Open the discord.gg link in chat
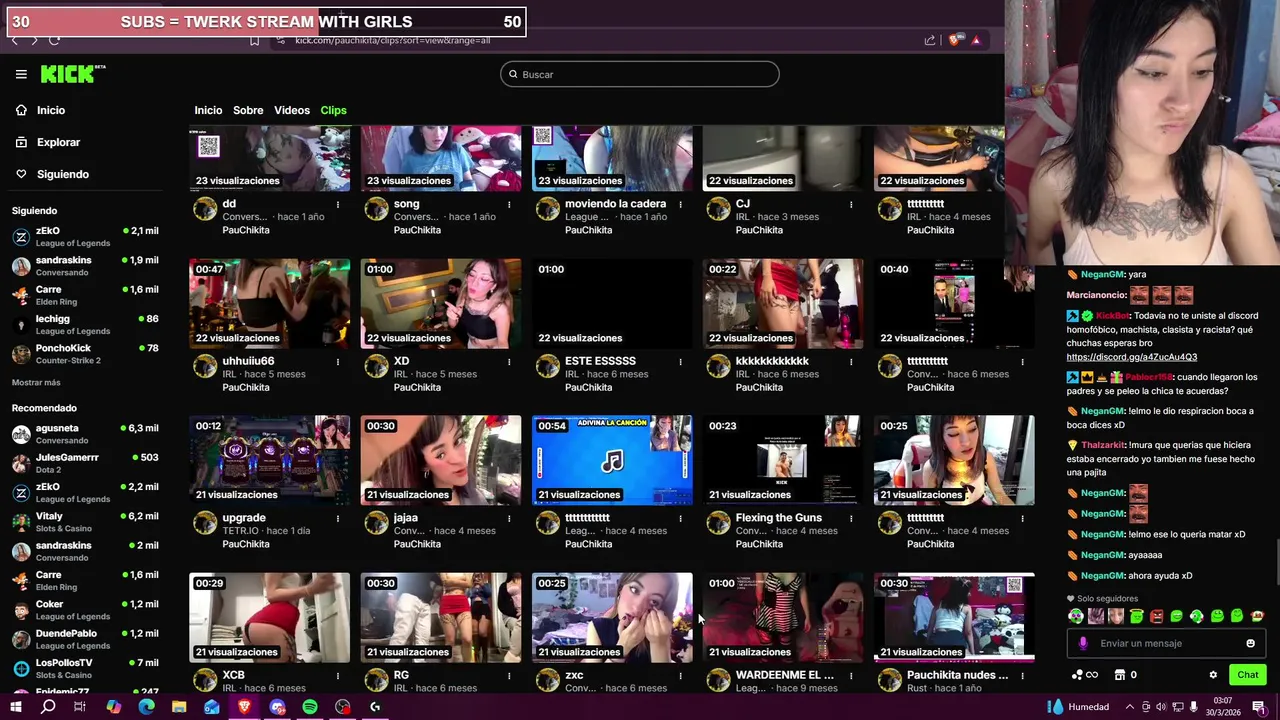The width and height of the screenshot is (1280, 720). (1131, 357)
